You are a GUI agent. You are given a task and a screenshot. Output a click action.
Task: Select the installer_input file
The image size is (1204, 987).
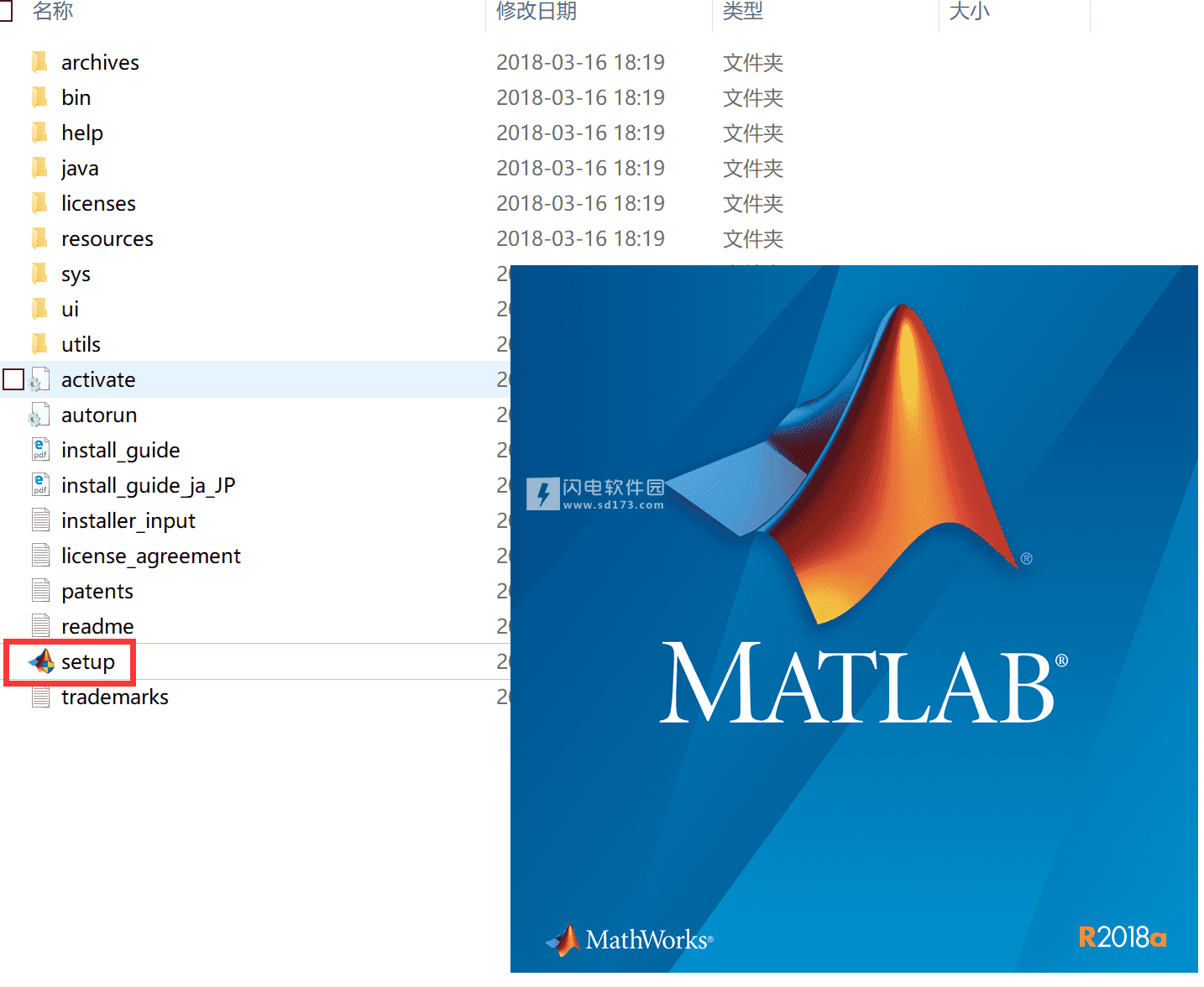(x=128, y=520)
